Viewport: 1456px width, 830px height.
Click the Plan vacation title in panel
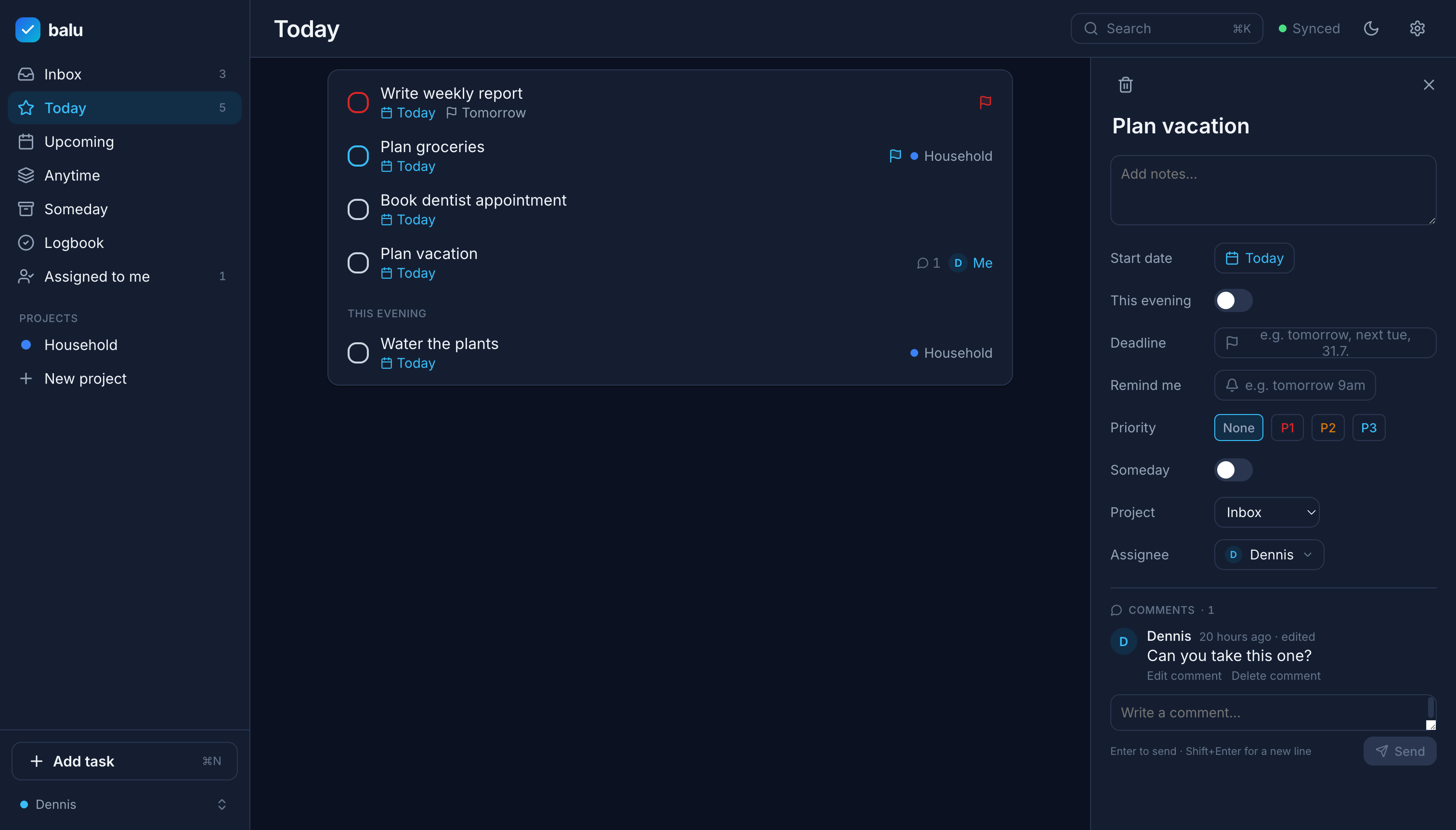tap(1181, 126)
